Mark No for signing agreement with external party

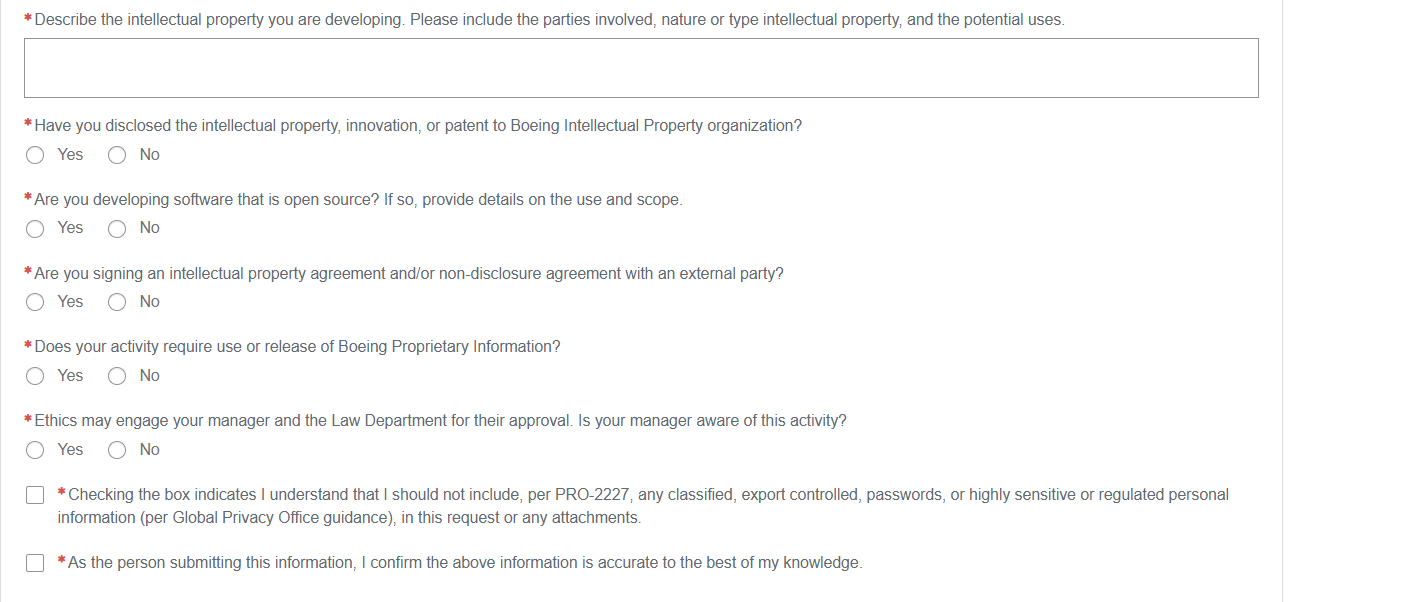[118, 302]
